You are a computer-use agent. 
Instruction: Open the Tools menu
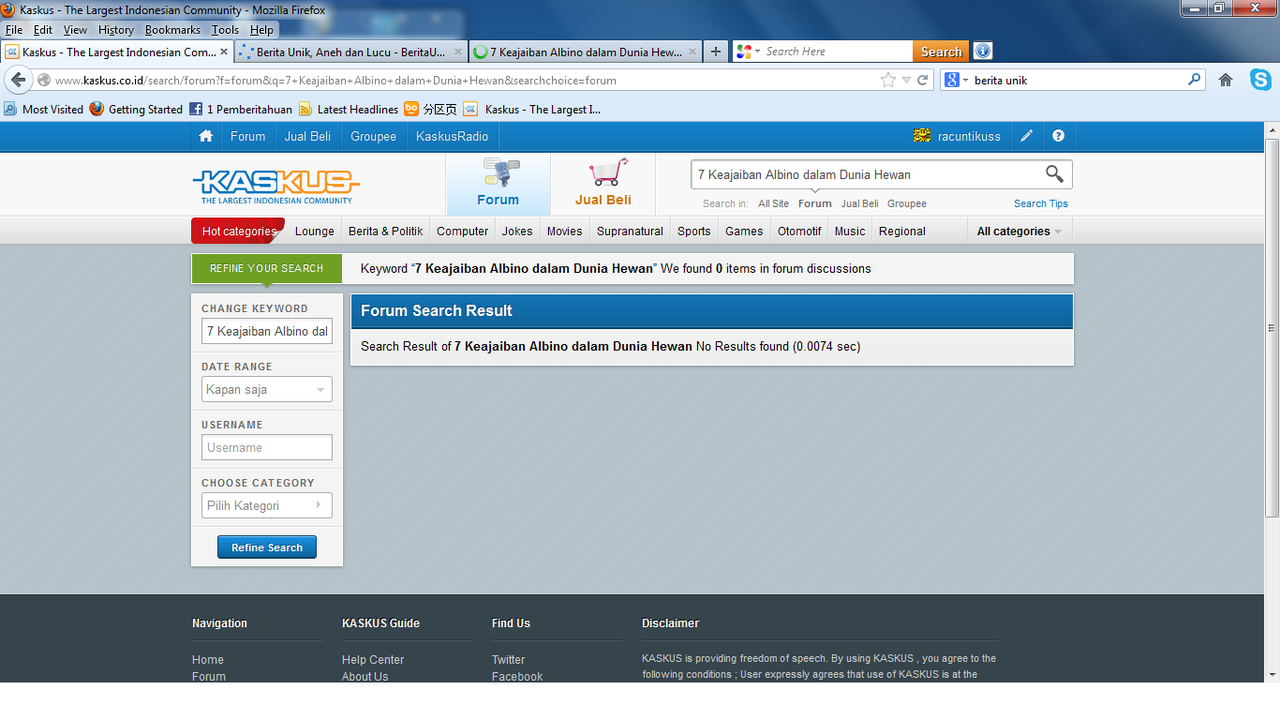[x=225, y=30]
